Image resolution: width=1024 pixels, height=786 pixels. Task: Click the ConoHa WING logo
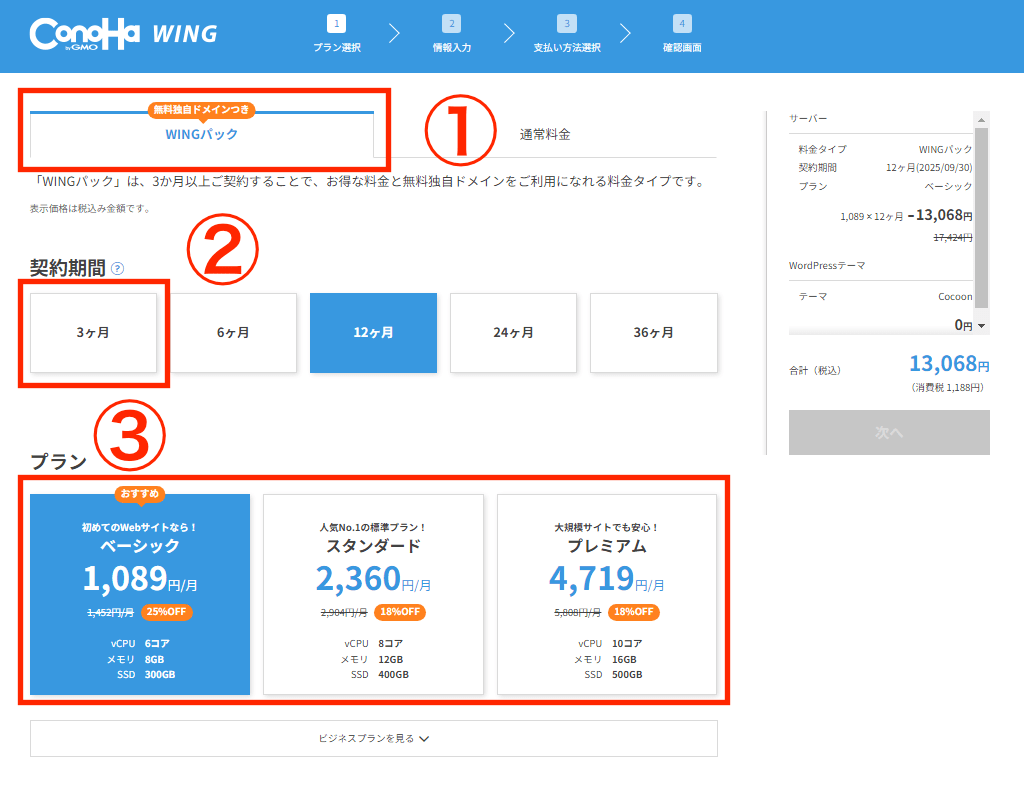pos(123,34)
